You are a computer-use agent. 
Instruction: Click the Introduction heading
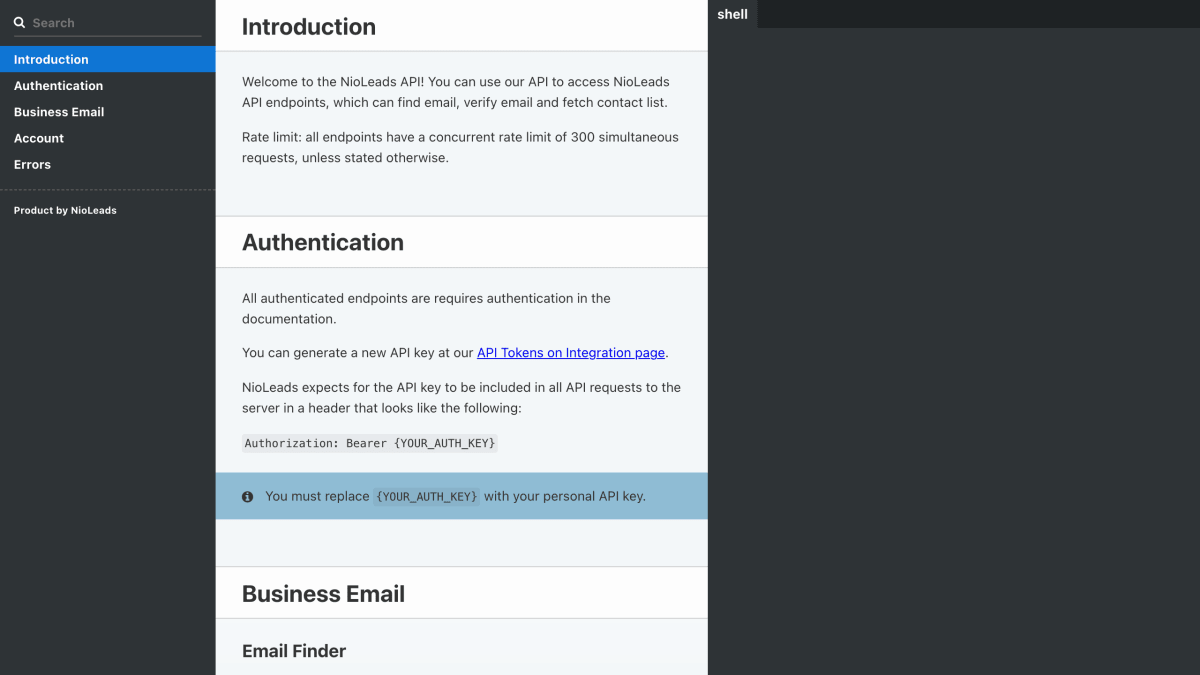point(309,27)
